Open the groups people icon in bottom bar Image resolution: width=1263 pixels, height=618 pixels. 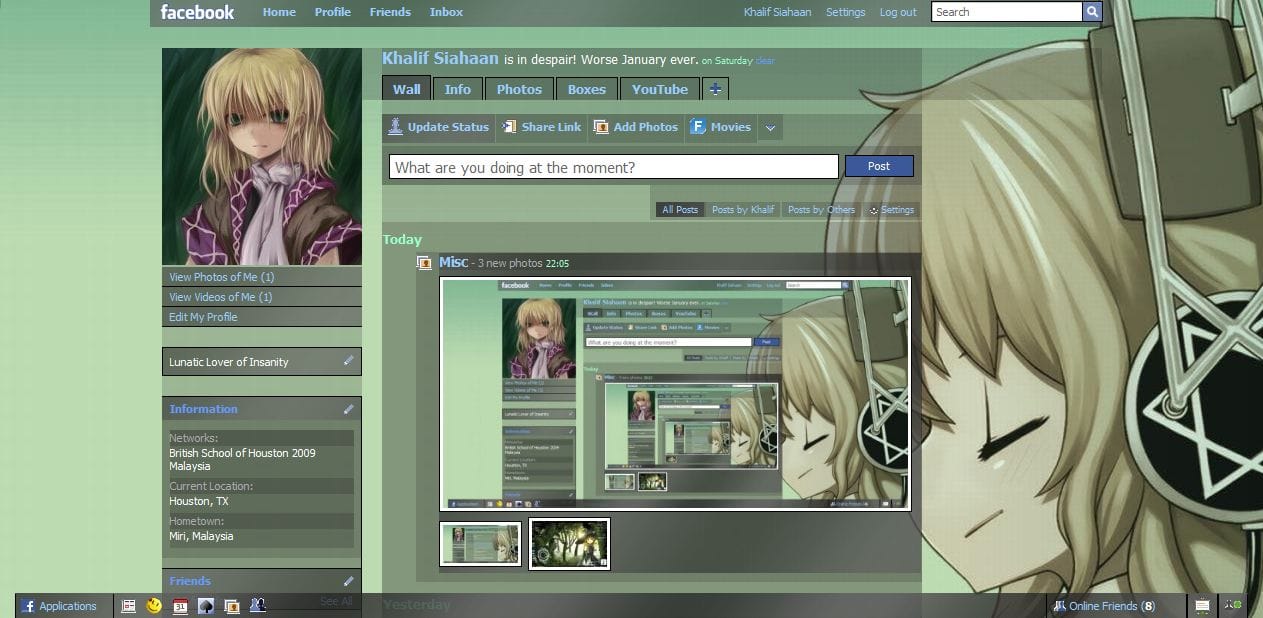click(258, 605)
